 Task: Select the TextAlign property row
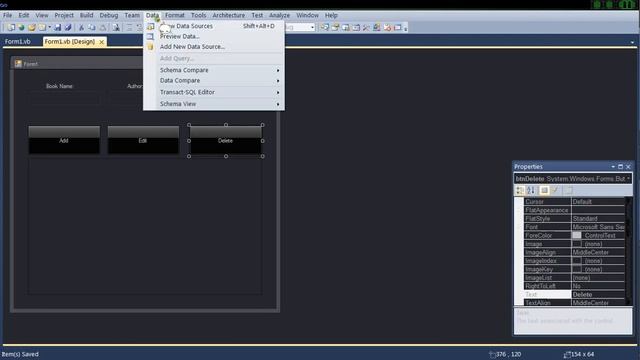coord(574,302)
